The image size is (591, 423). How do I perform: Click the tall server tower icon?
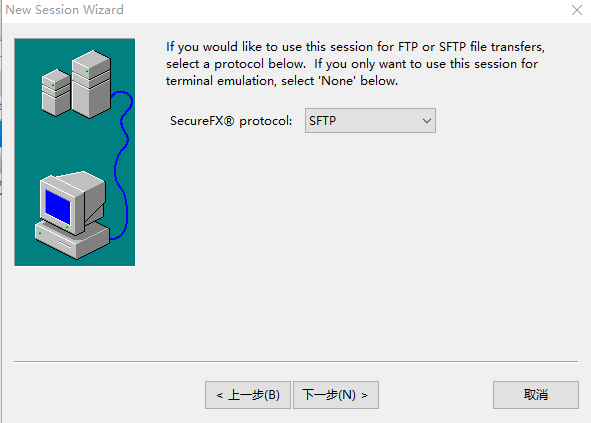91,84
